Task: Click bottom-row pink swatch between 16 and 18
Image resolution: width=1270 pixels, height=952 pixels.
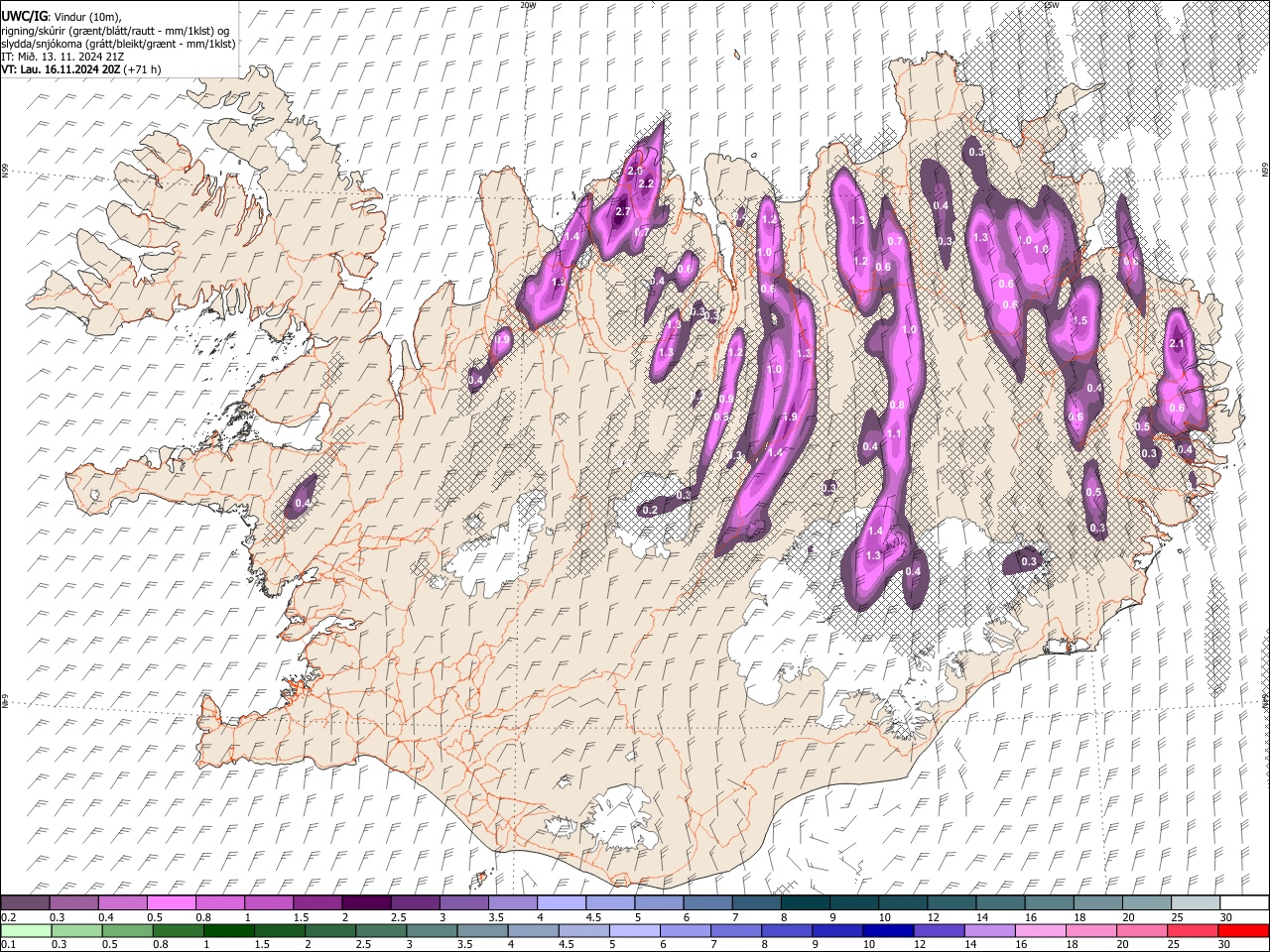Action: tap(1040, 931)
